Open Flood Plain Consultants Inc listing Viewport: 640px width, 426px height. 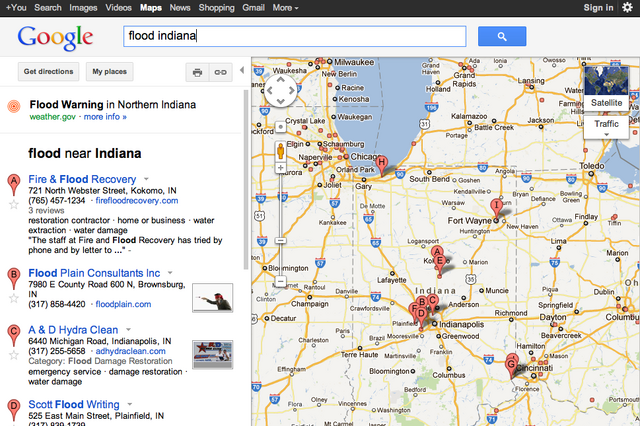pos(94,273)
